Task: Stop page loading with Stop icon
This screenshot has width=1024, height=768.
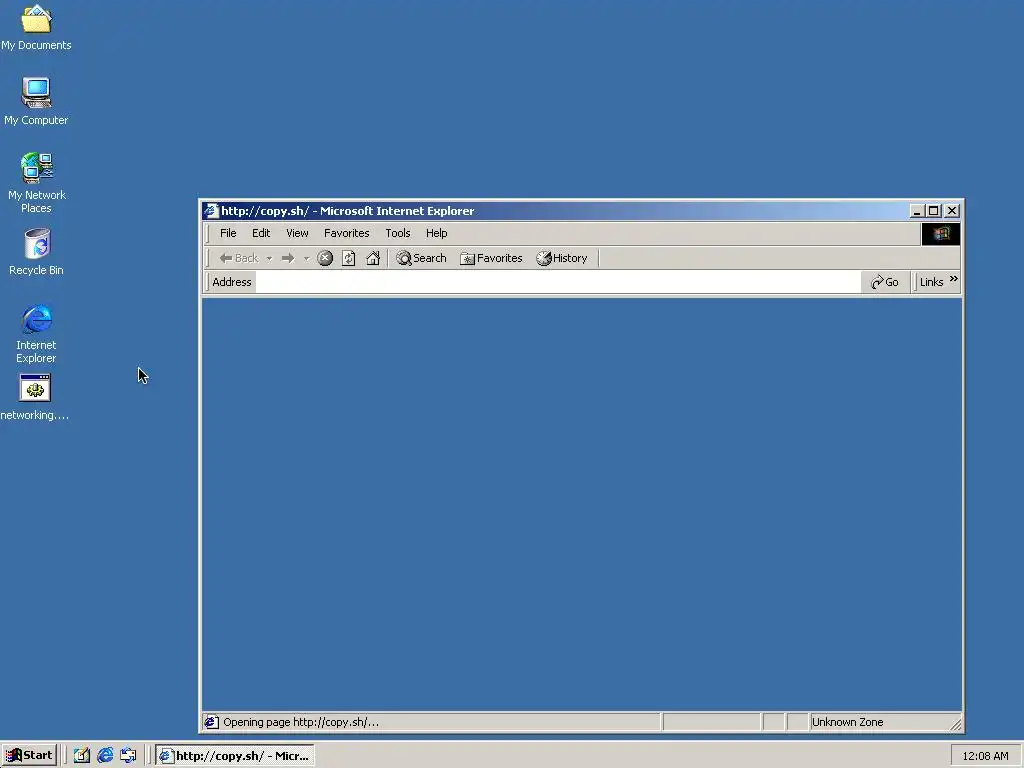Action: 325,258
